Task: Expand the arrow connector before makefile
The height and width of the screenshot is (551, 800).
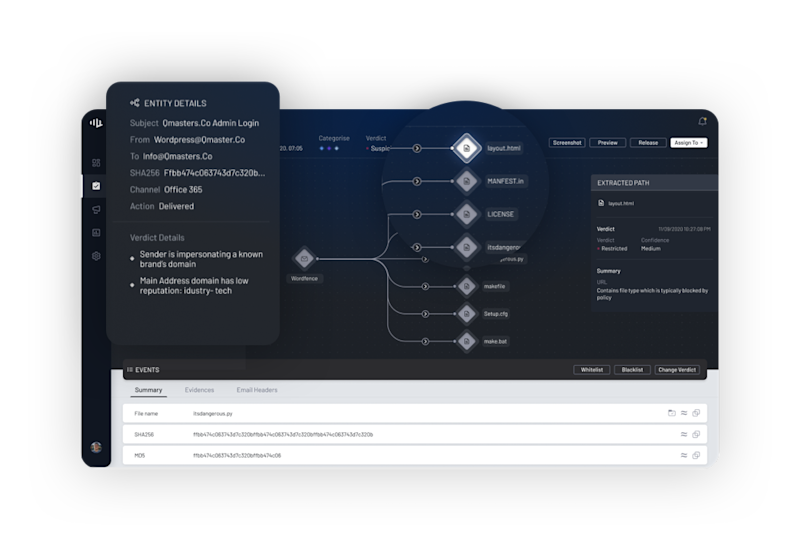Action: pyautogui.click(x=425, y=286)
